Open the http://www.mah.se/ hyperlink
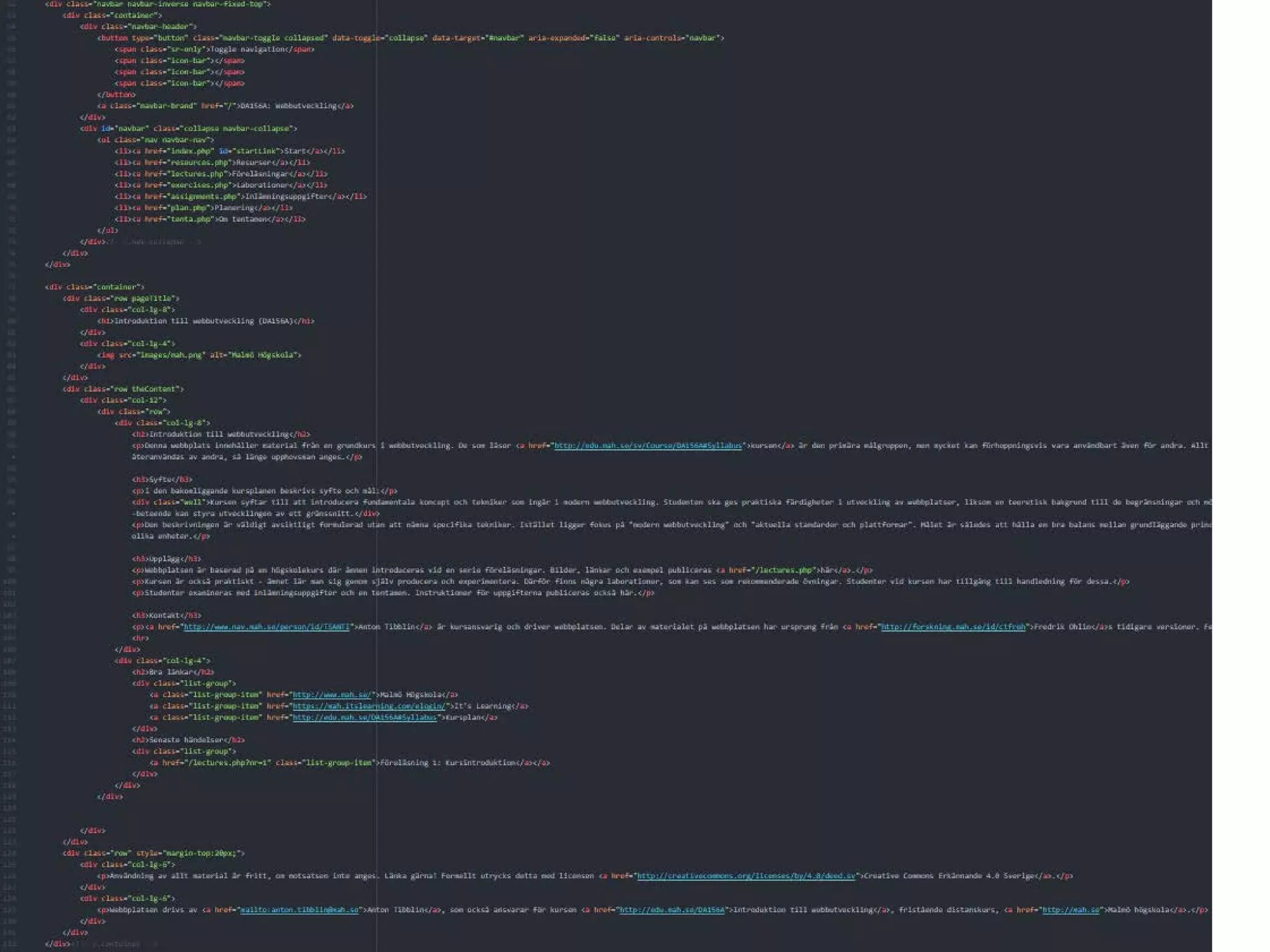Screen dimensions: 1270x952 (x=331, y=695)
